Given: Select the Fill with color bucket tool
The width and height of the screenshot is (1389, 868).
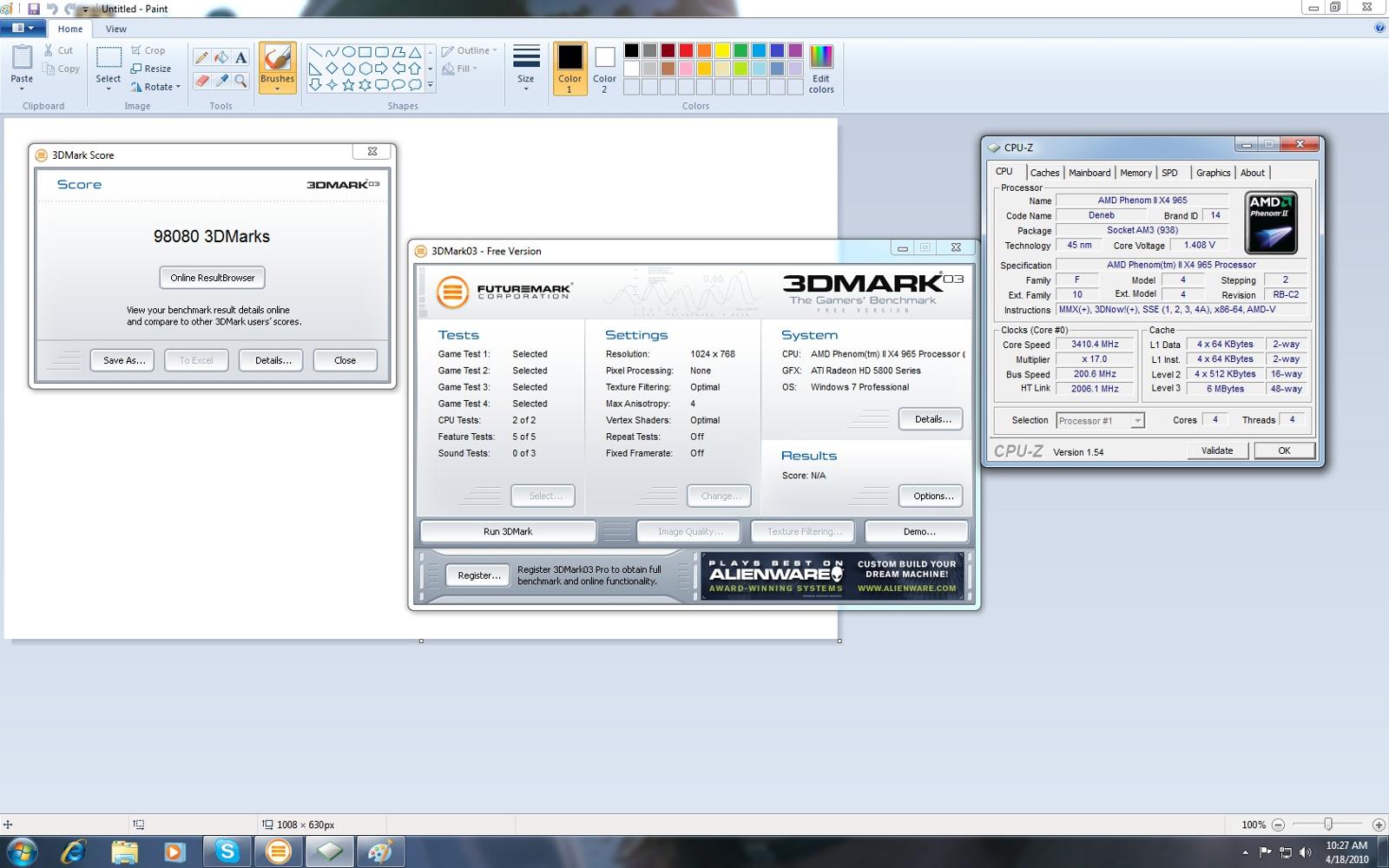Looking at the screenshot, I should click(x=221, y=57).
